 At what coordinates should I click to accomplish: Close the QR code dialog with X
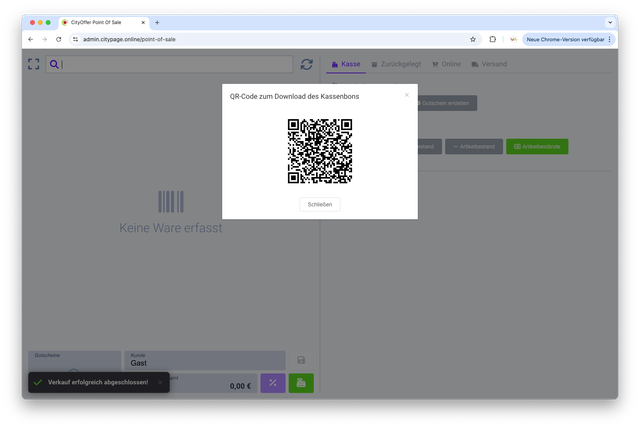406,95
